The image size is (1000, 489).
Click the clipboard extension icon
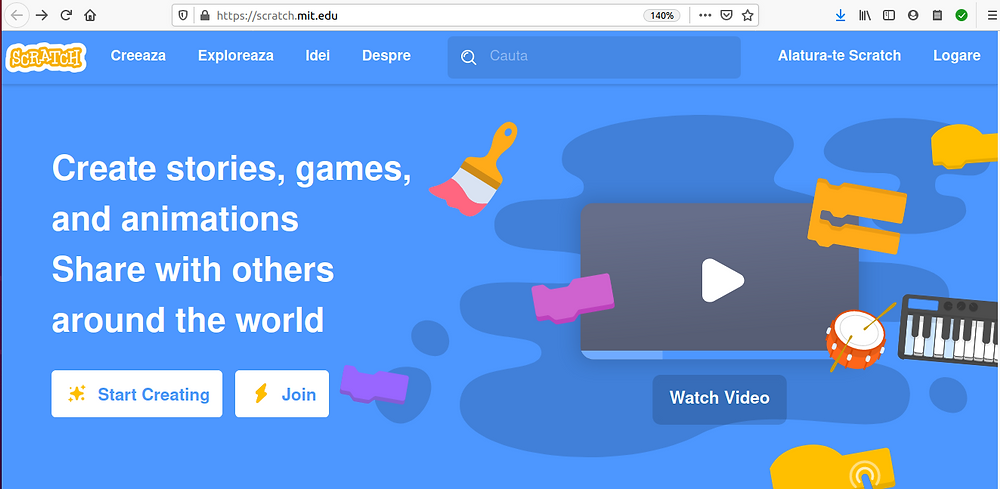937,15
